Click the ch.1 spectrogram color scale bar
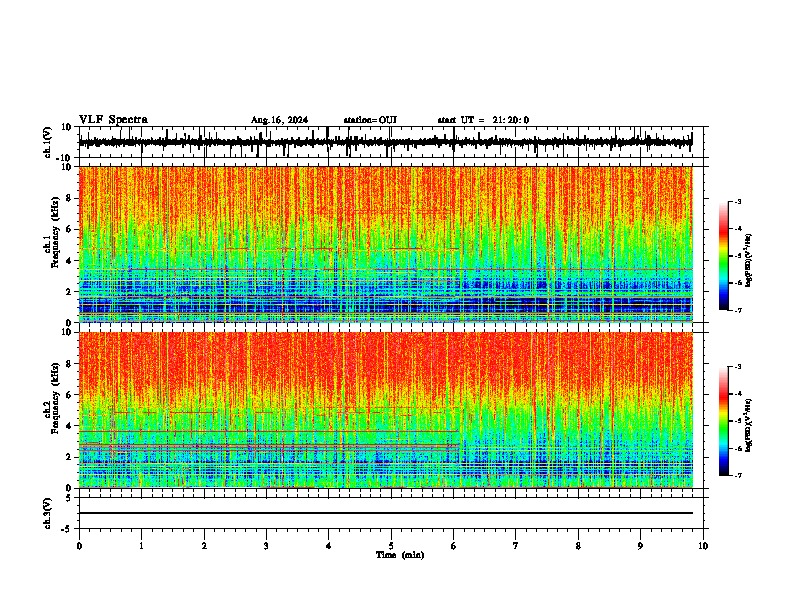Image resolution: width=792 pixels, height=612 pixels. 724,256
